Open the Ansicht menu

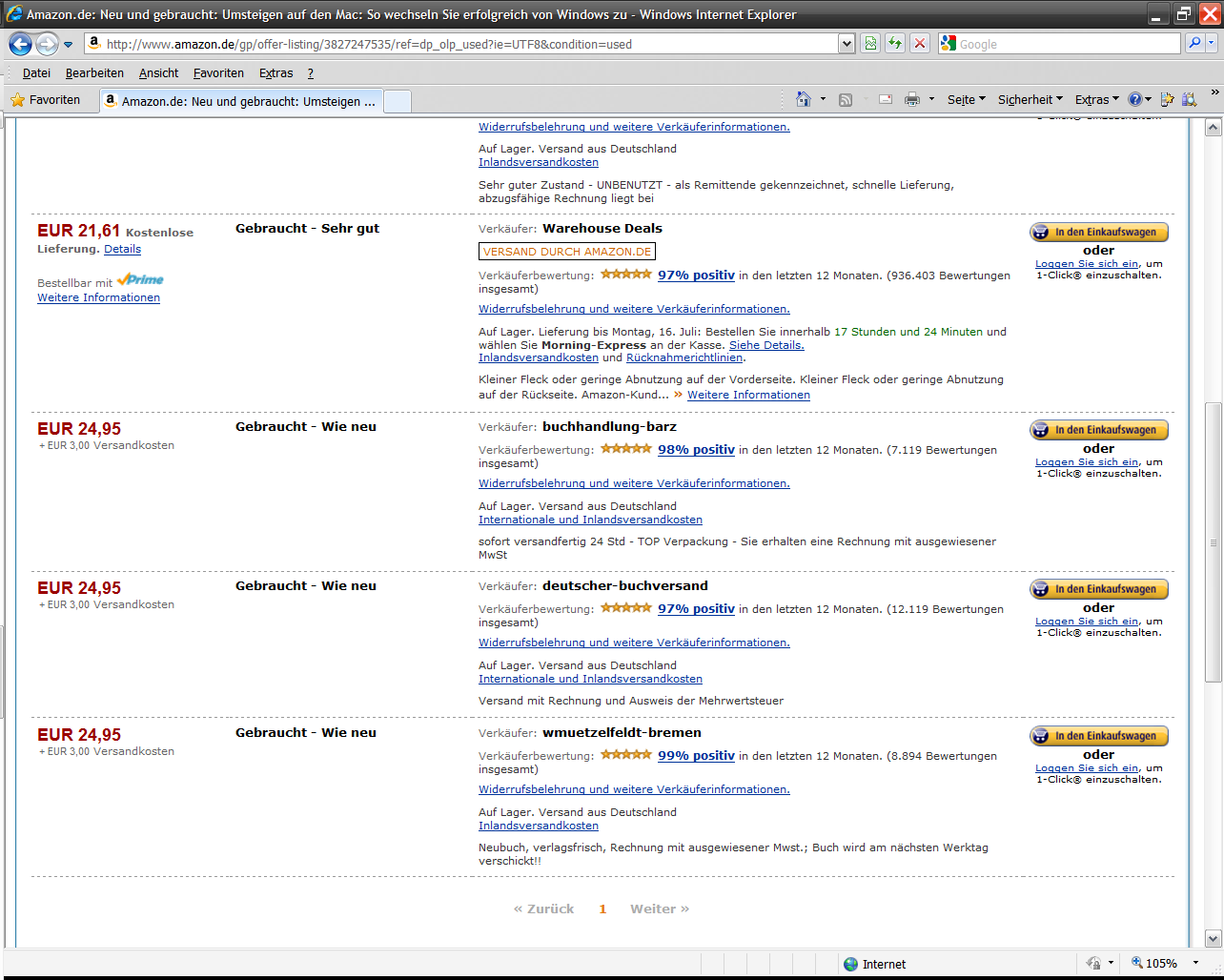[x=158, y=73]
